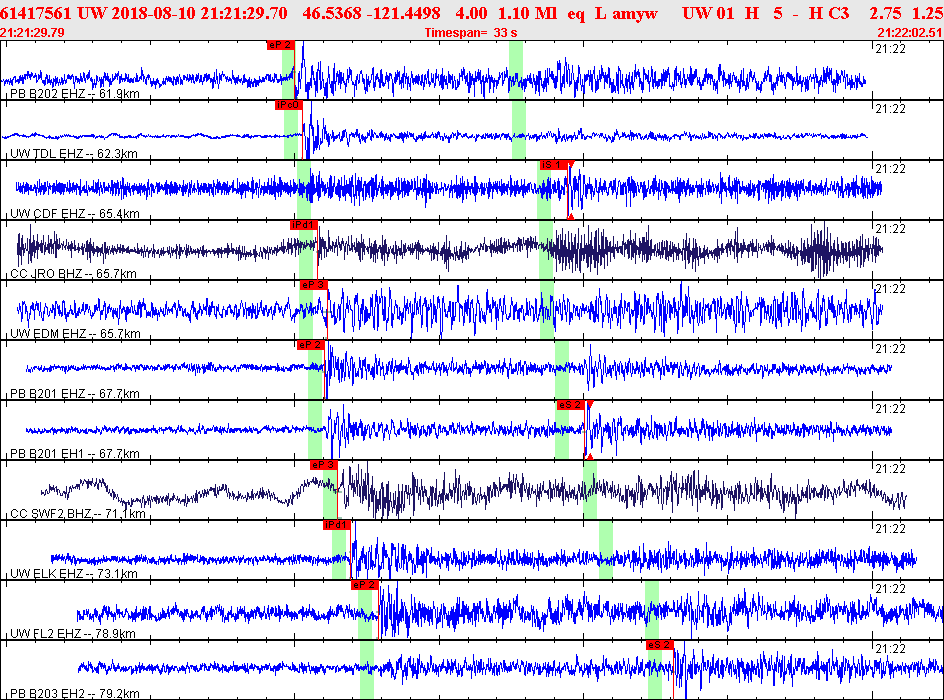
Task: Click the 'Timespan= 33 s' text
Action: 471,33
